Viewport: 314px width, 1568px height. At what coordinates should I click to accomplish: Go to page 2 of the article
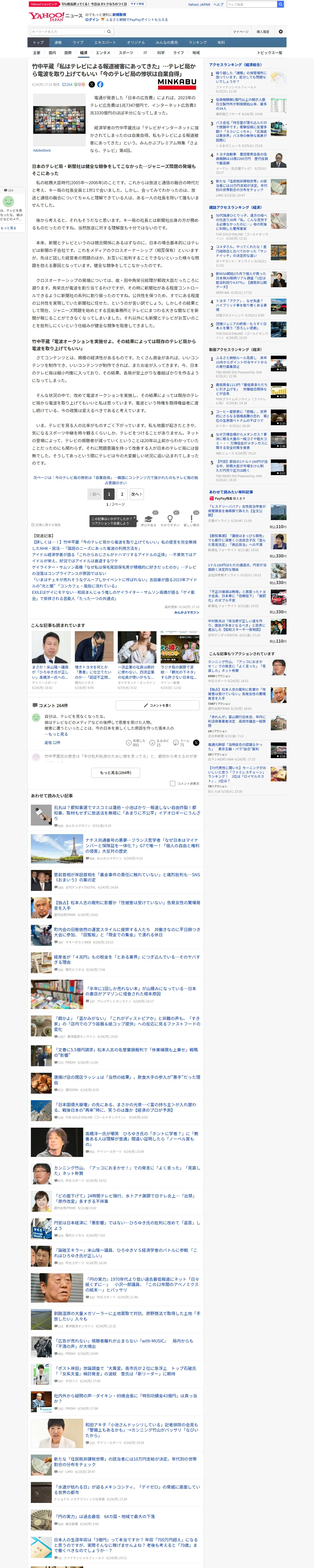point(122,494)
